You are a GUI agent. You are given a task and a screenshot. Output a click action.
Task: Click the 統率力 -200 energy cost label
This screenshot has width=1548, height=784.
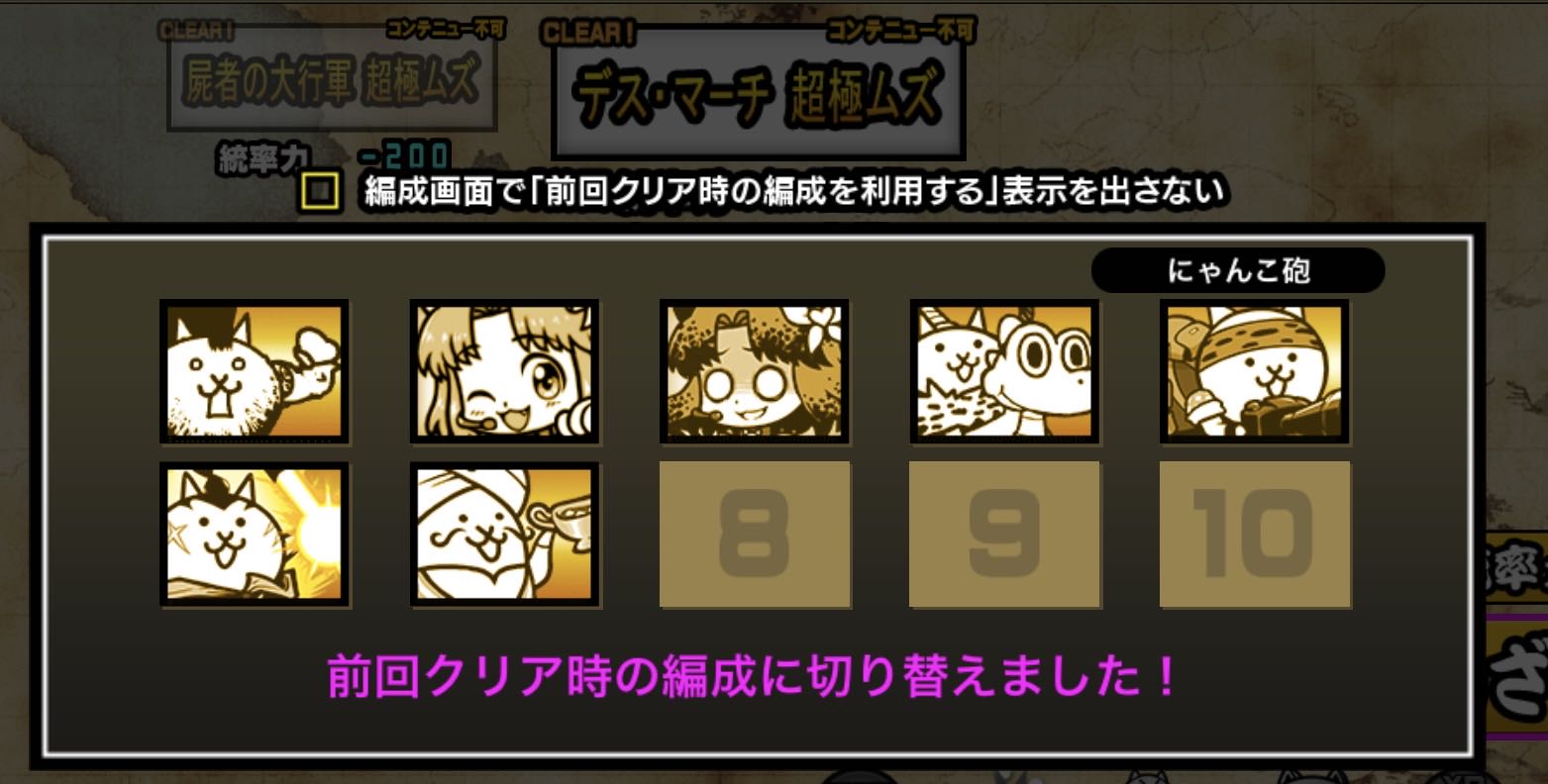(x=334, y=156)
